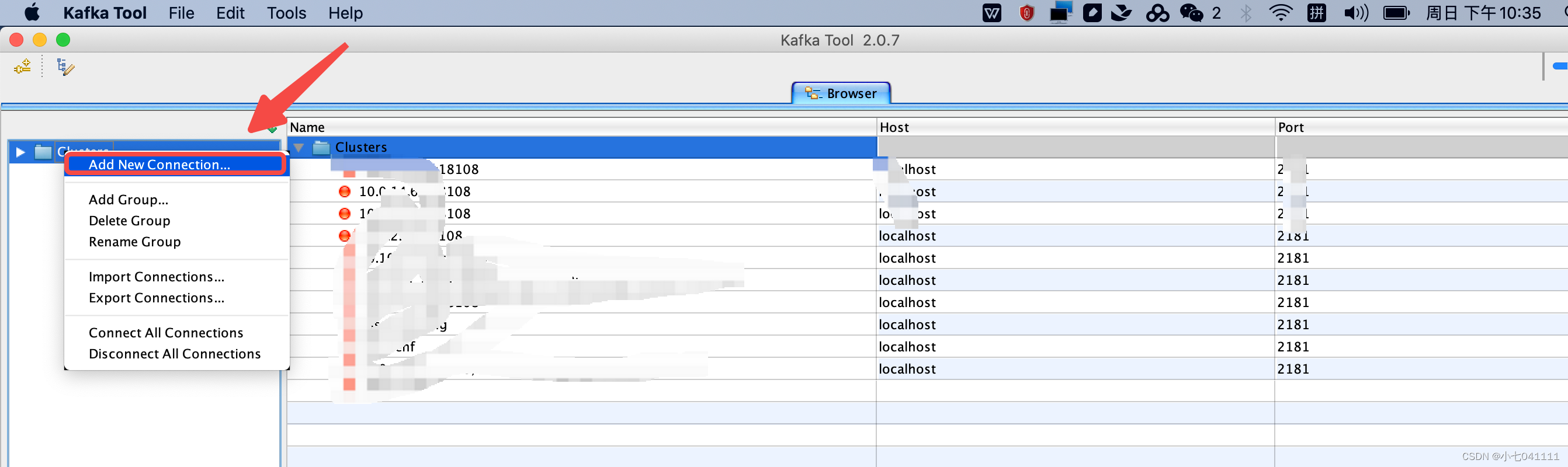Click the Bluetooth icon in menu bar
Image resolution: width=1568 pixels, height=467 pixels.
pos(1246,13)
